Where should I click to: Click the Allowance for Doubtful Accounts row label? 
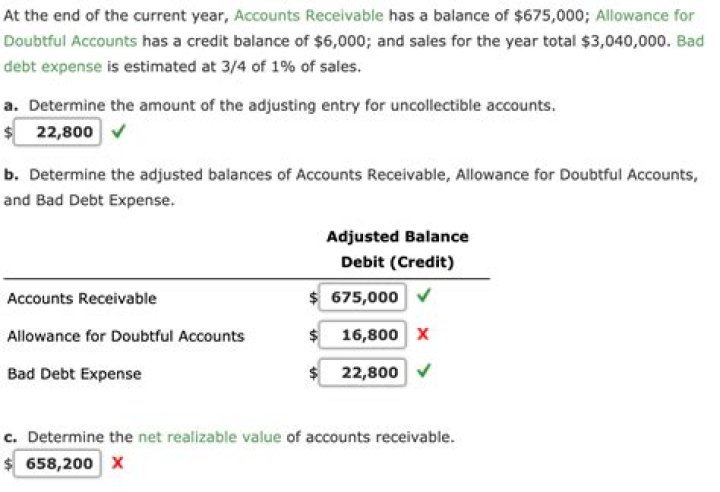click(x=125, y=336)
